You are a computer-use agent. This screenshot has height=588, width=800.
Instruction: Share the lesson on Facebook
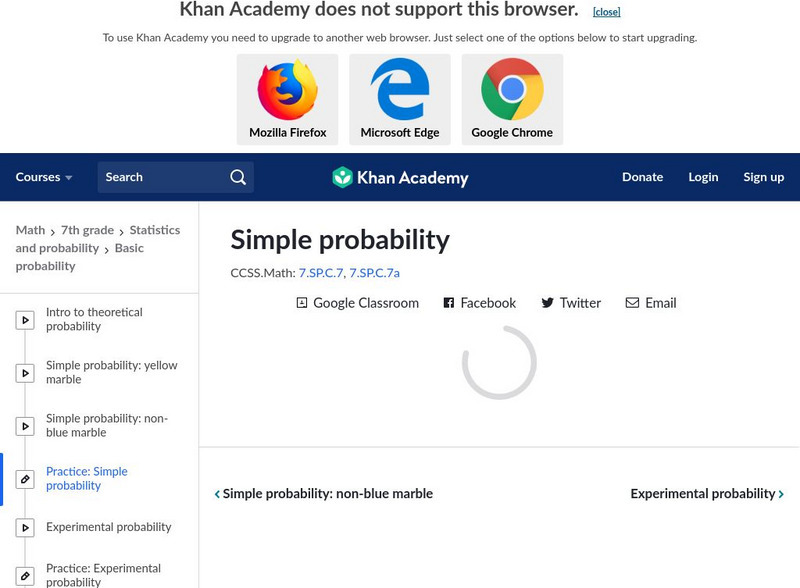click(480, 303)
